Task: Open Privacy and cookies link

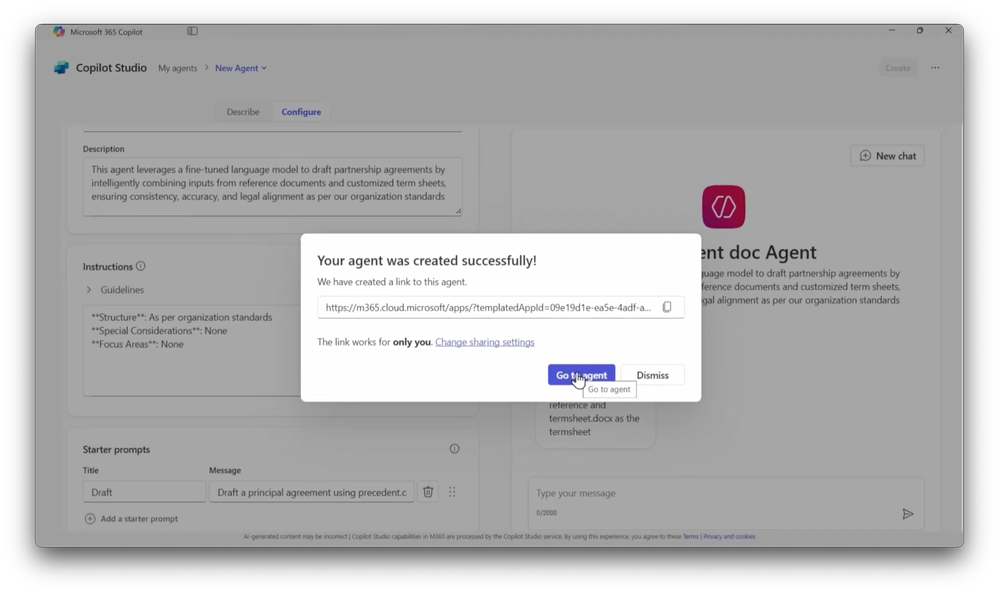Action: tap(729, 537)
